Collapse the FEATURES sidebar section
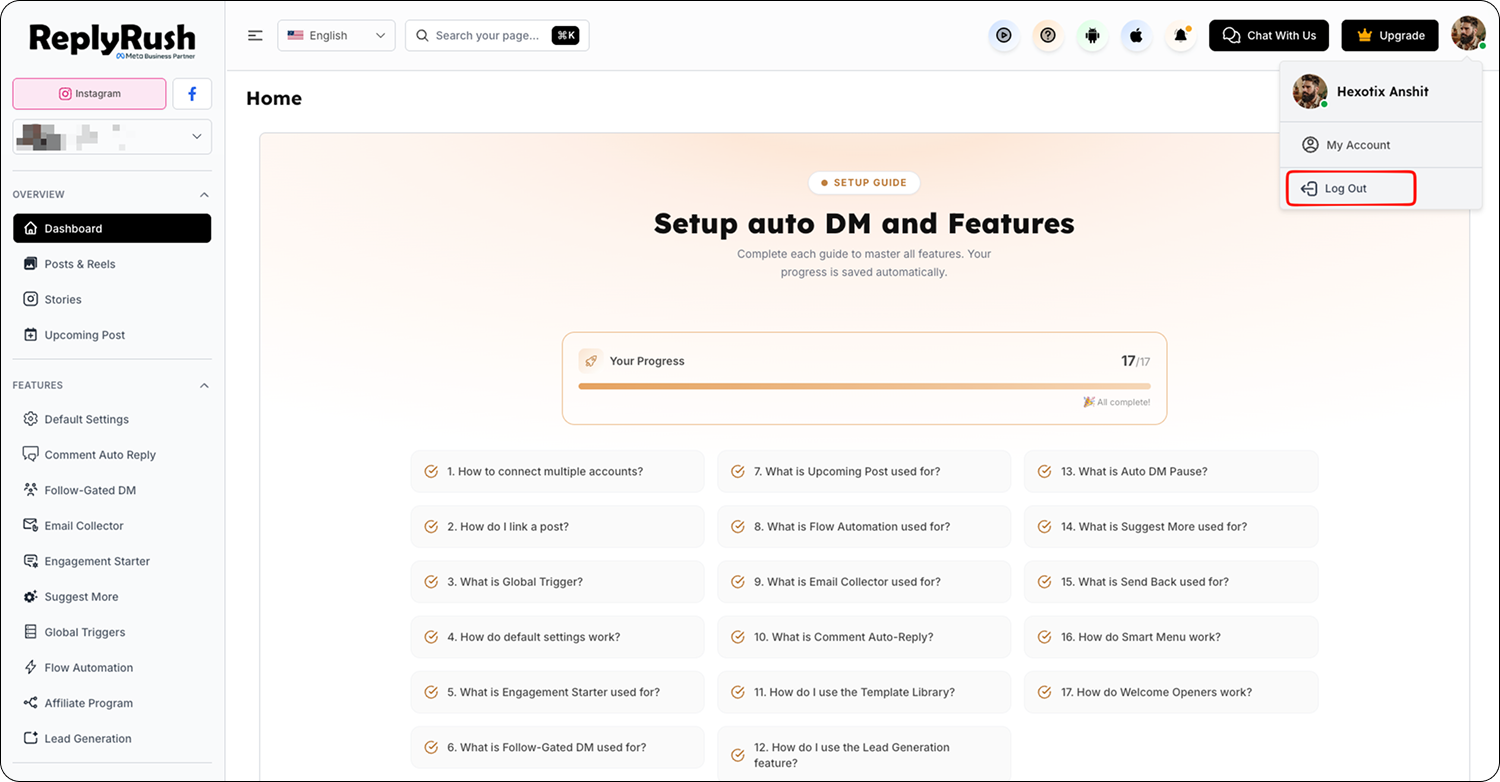The width and height of the screenshot is (1500, 782). coord(205,385)
